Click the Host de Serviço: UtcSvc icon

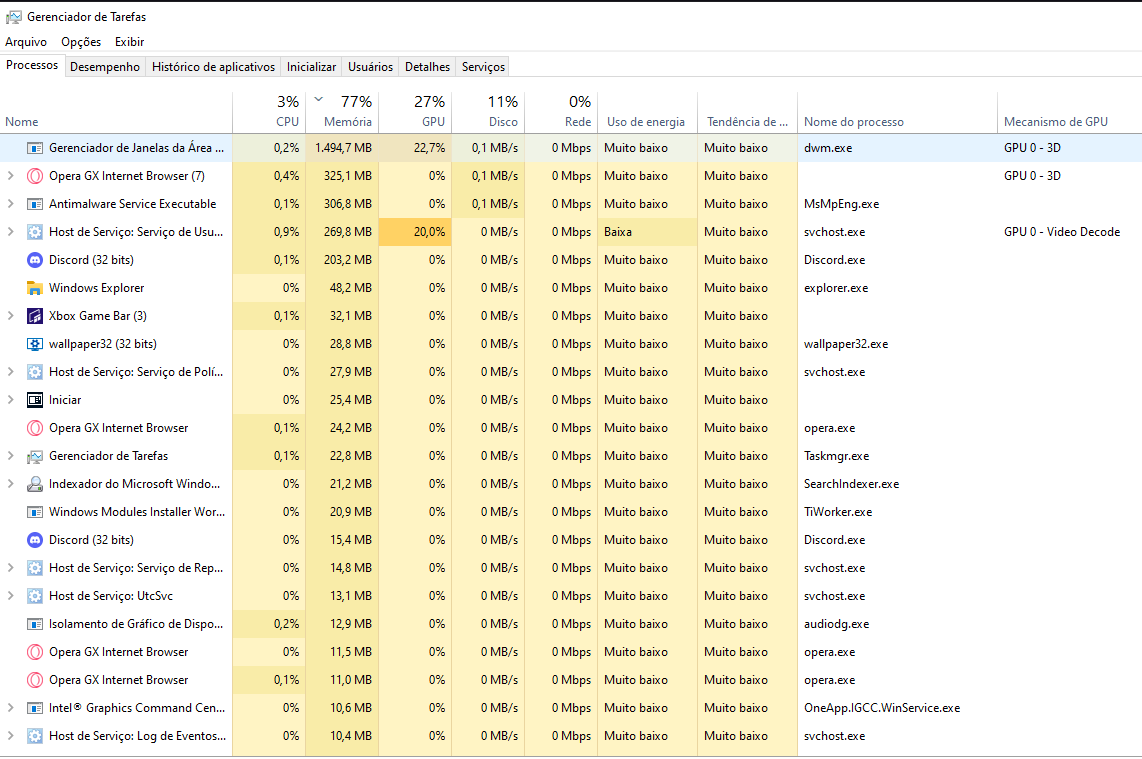coord(34,596)
